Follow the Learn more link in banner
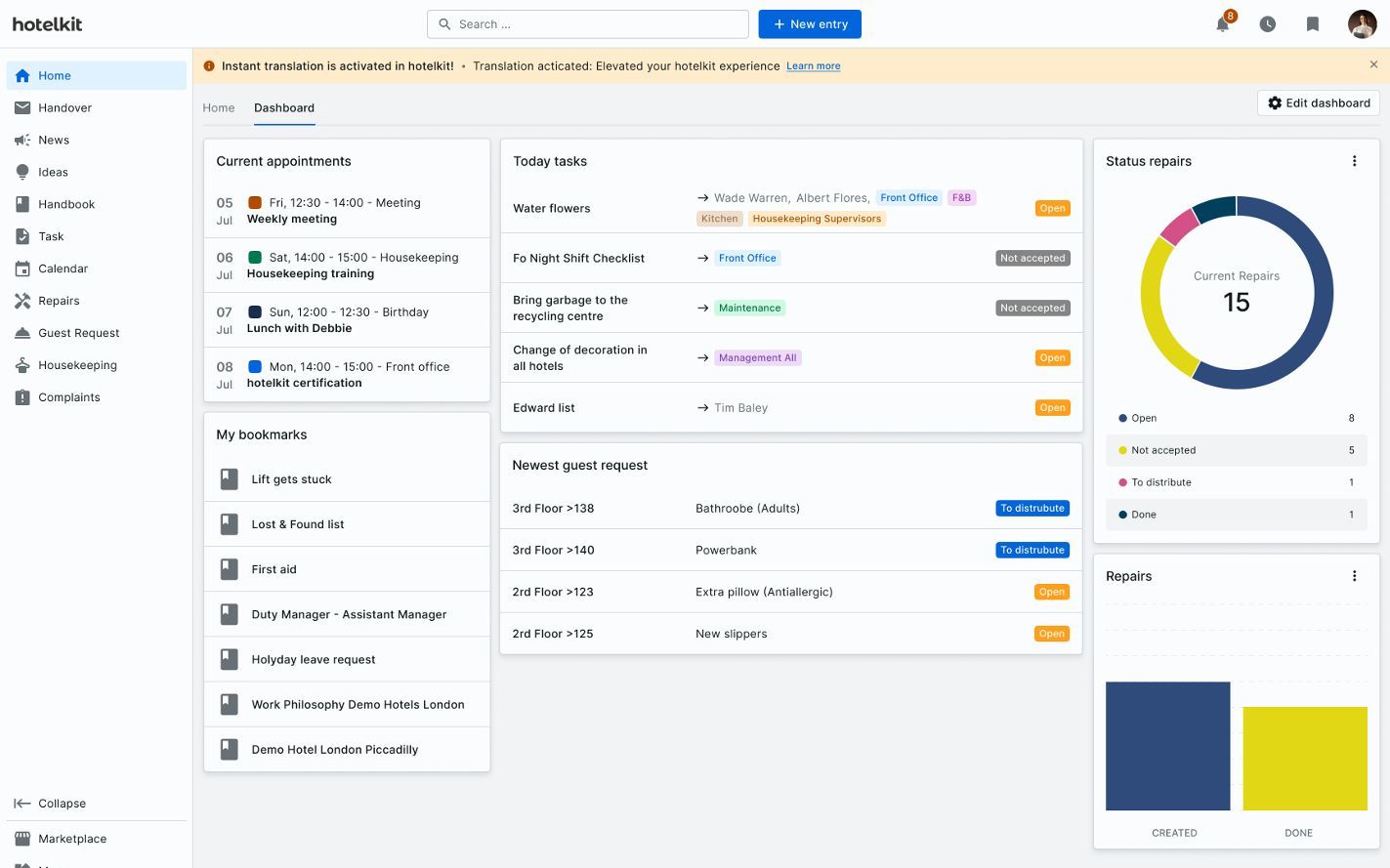This screenshot has height=868, width=1390. pyautogui.click(x=813, y=66)
